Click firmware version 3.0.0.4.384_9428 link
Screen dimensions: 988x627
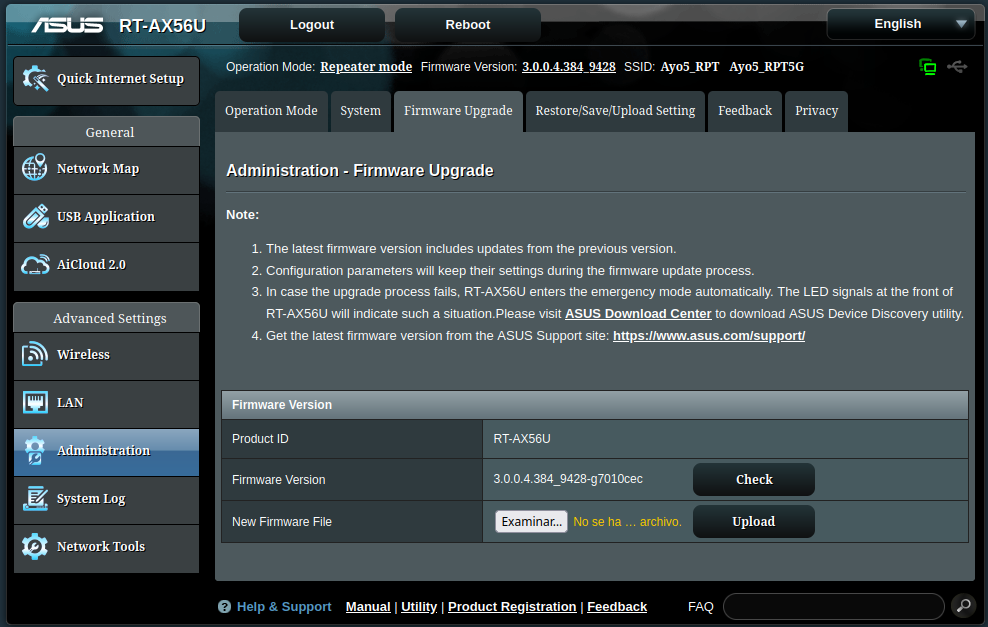(569, 67)
